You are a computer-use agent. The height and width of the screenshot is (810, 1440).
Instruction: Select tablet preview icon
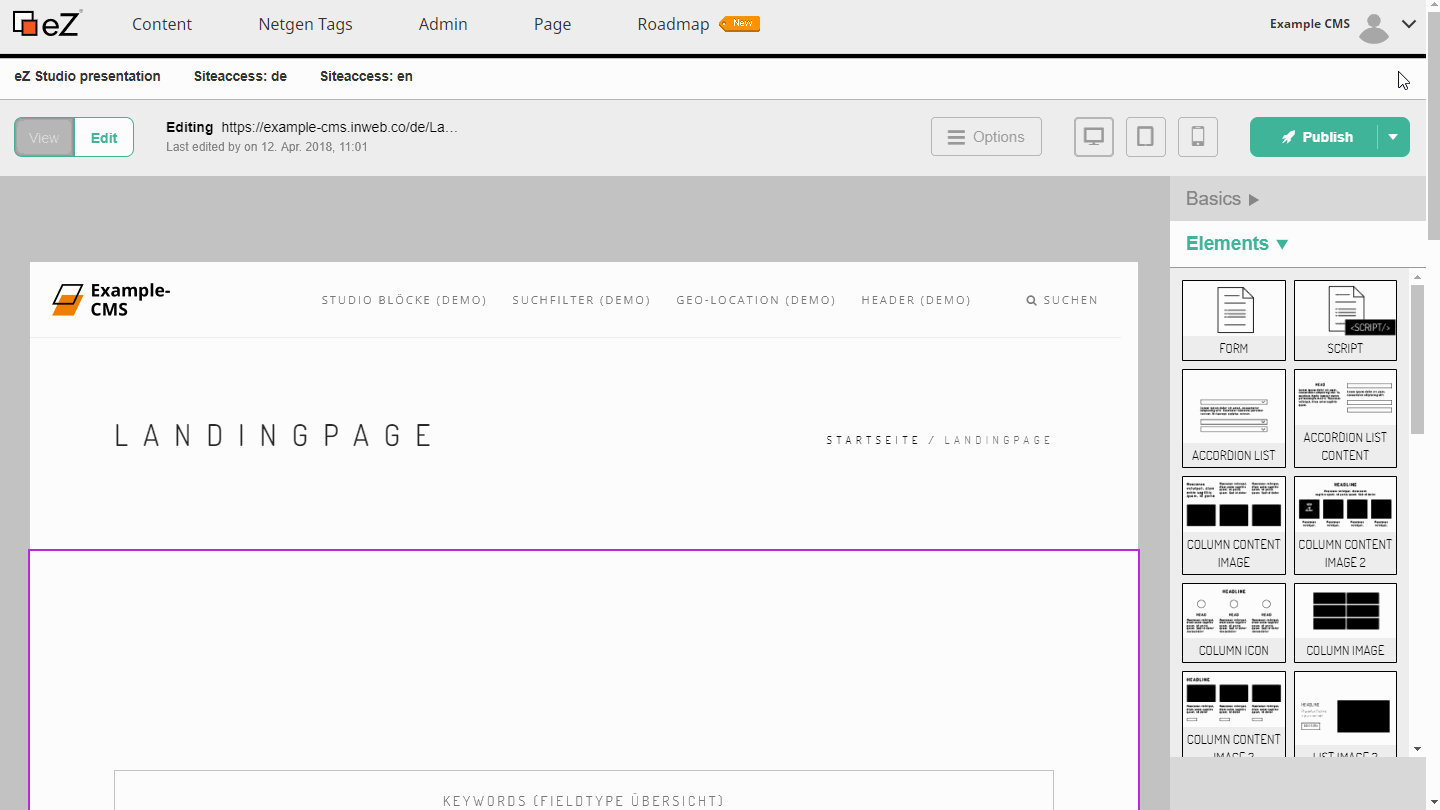click(1146, 137)
